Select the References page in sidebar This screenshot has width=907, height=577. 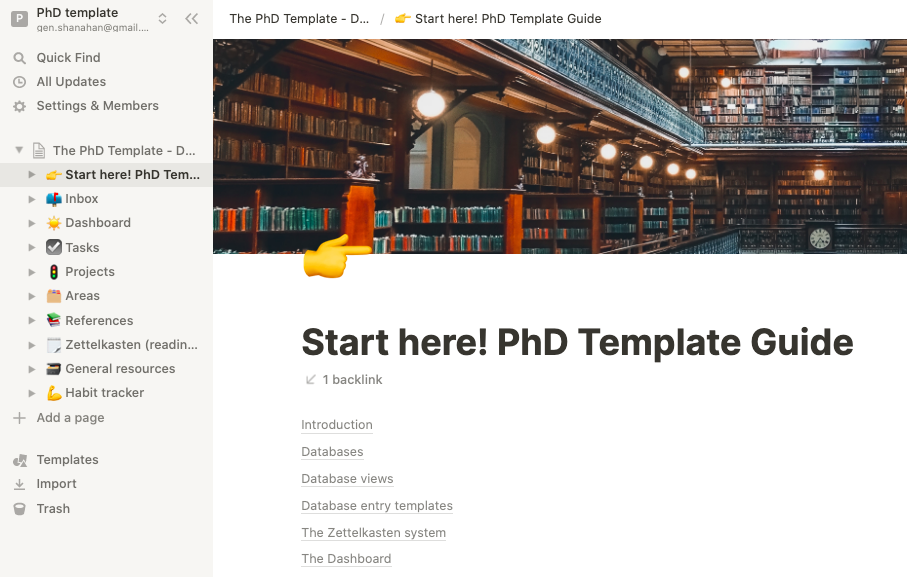(99, 321)
